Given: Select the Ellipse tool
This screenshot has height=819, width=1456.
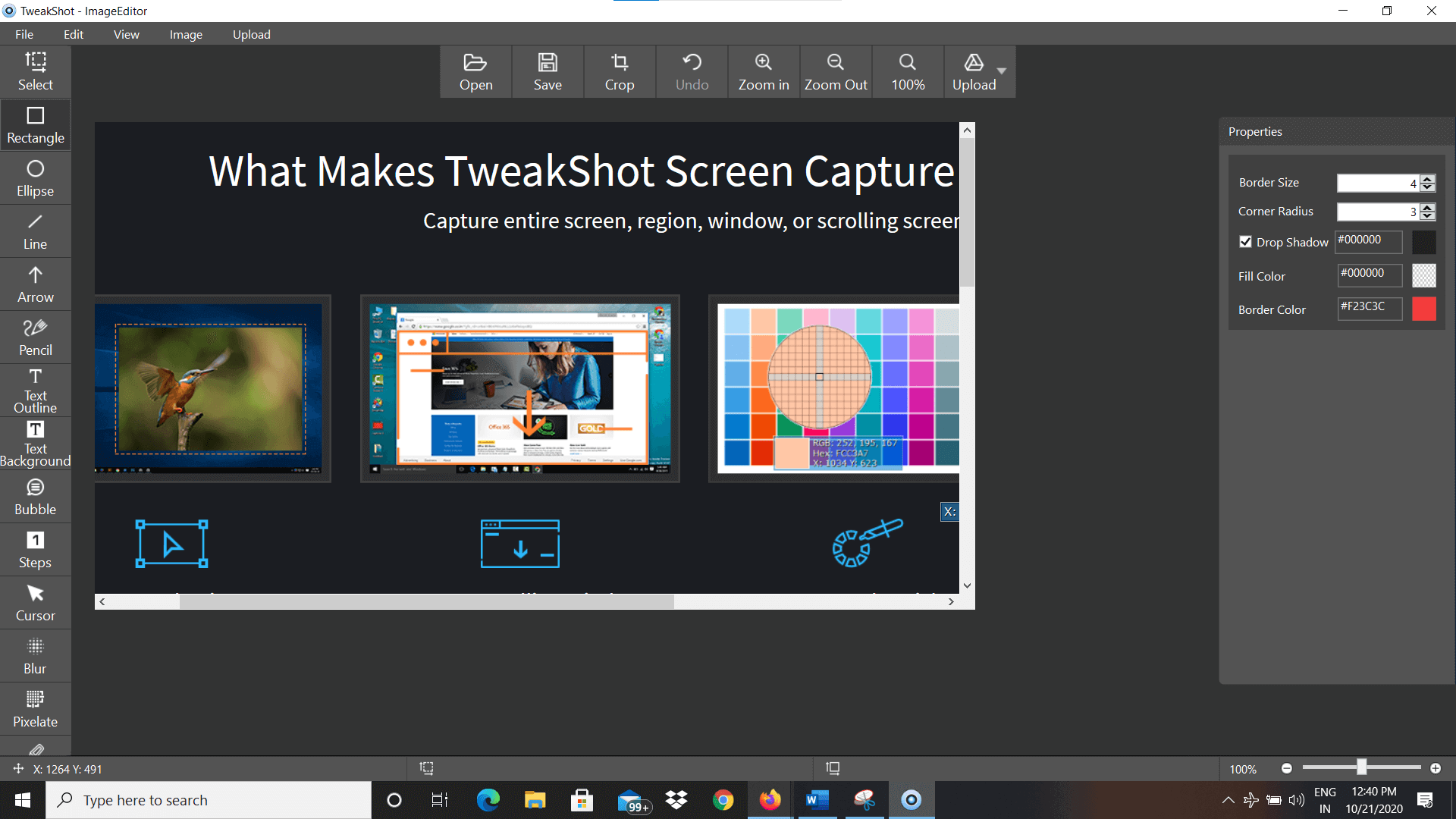Looking at the screenshot, I should [x=35, y=177].
